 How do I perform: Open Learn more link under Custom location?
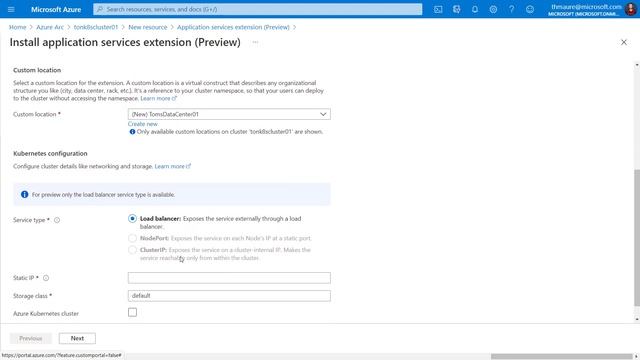158,98
